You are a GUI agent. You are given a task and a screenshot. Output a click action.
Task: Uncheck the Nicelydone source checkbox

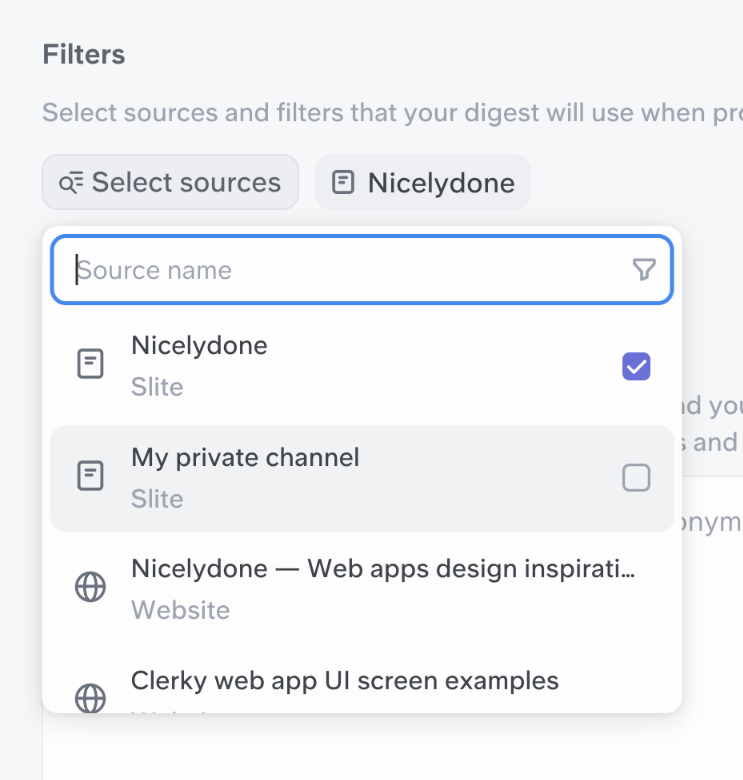[636, 367]
